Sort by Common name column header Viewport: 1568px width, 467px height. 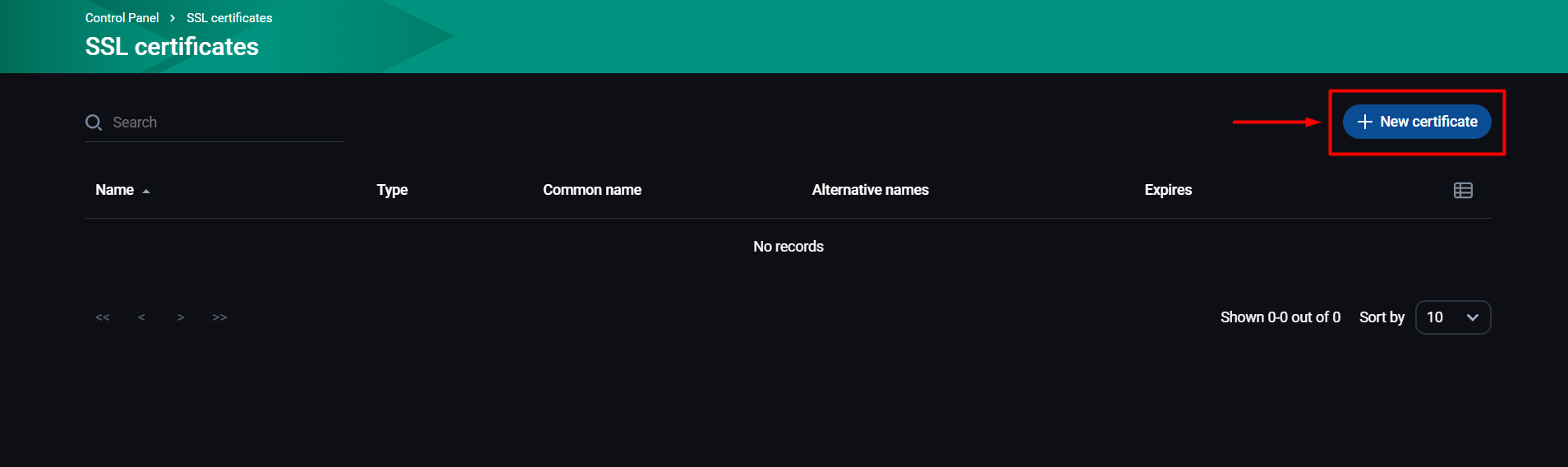pyautogui.click(x=592, y=190)
